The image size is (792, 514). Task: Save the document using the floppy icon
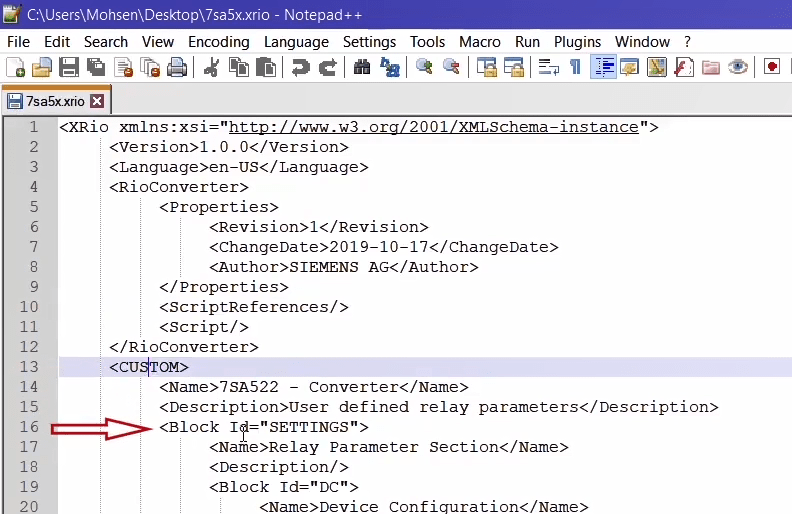point(68,68)
